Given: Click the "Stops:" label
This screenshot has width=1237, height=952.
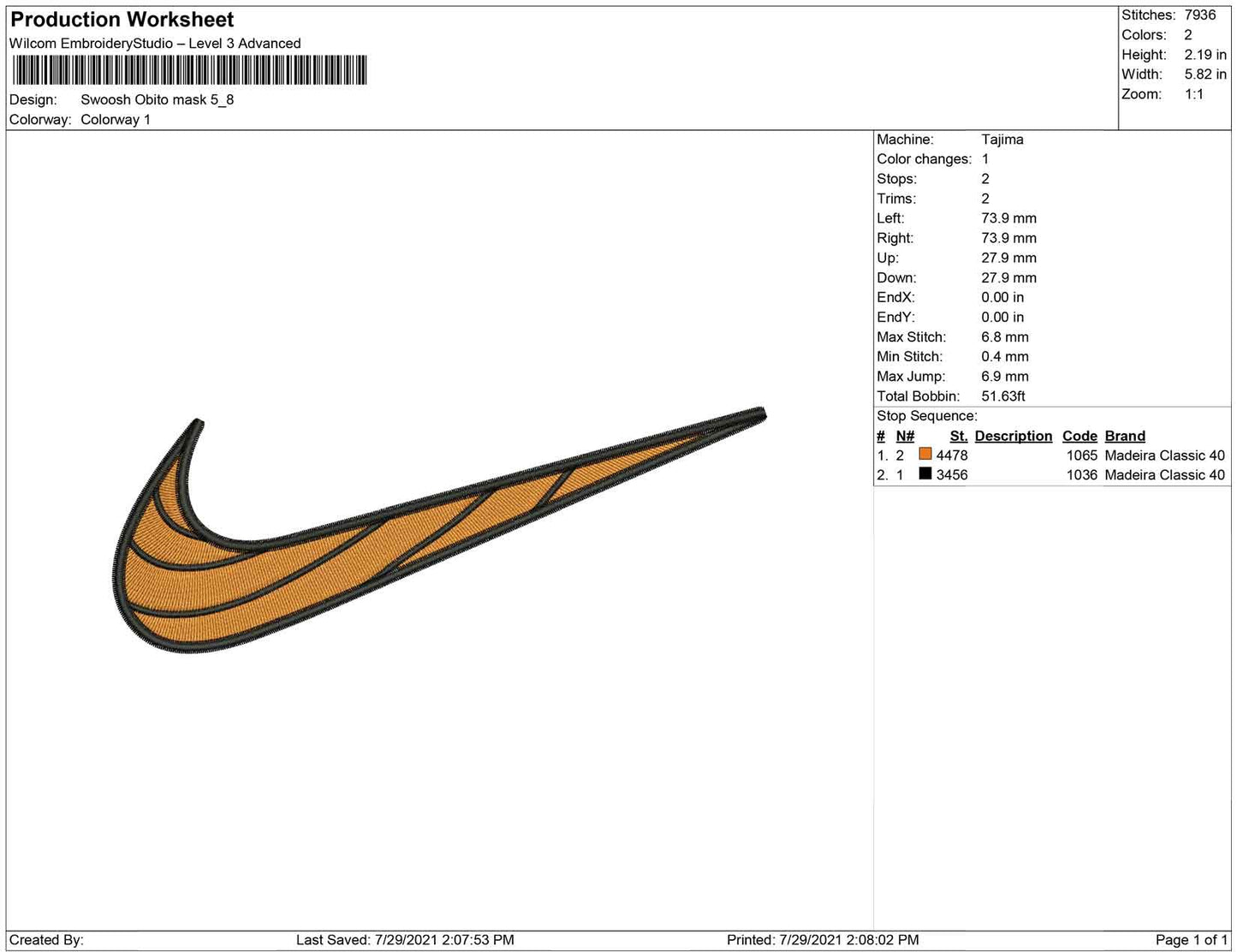Looking at the screenshot, I should click(x=896, y=179).
